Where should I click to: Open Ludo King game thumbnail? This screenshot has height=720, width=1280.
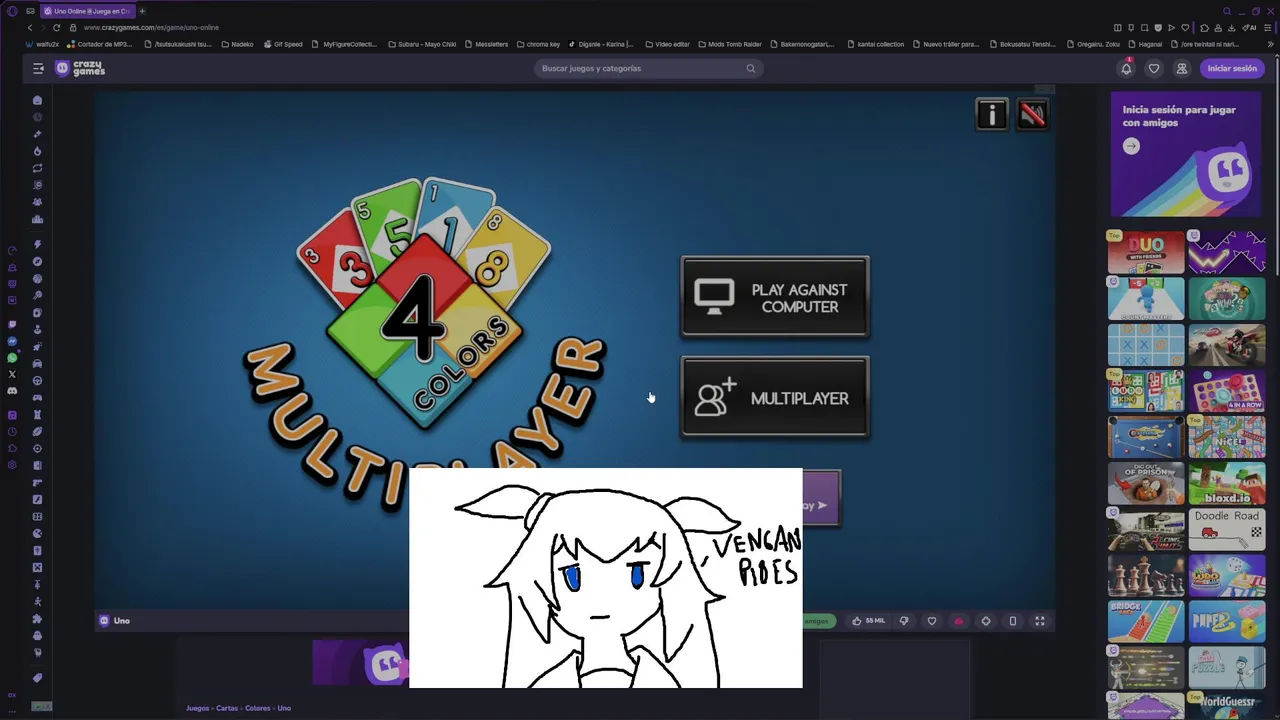tap(1146, 391)
